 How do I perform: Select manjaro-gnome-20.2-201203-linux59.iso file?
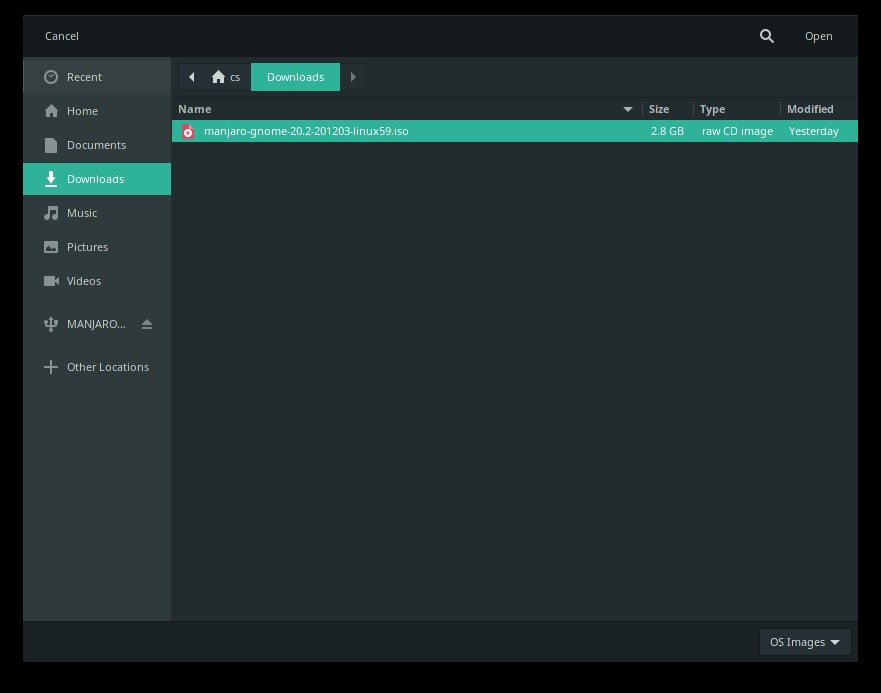[x=515, y=131]
